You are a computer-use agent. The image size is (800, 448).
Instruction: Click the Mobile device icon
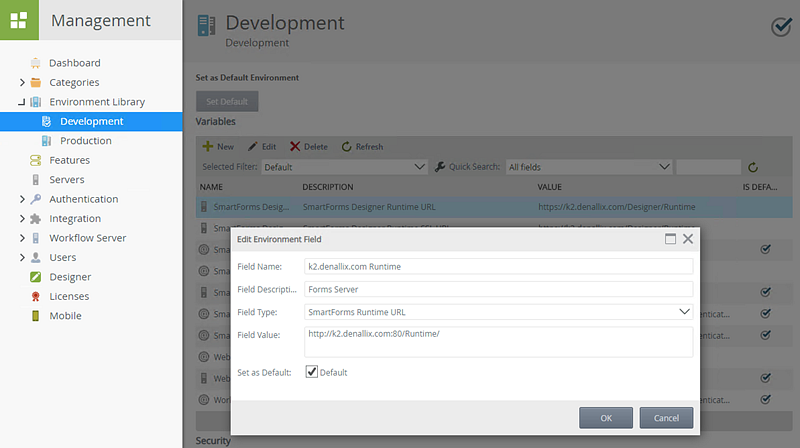tap(36, 316)
